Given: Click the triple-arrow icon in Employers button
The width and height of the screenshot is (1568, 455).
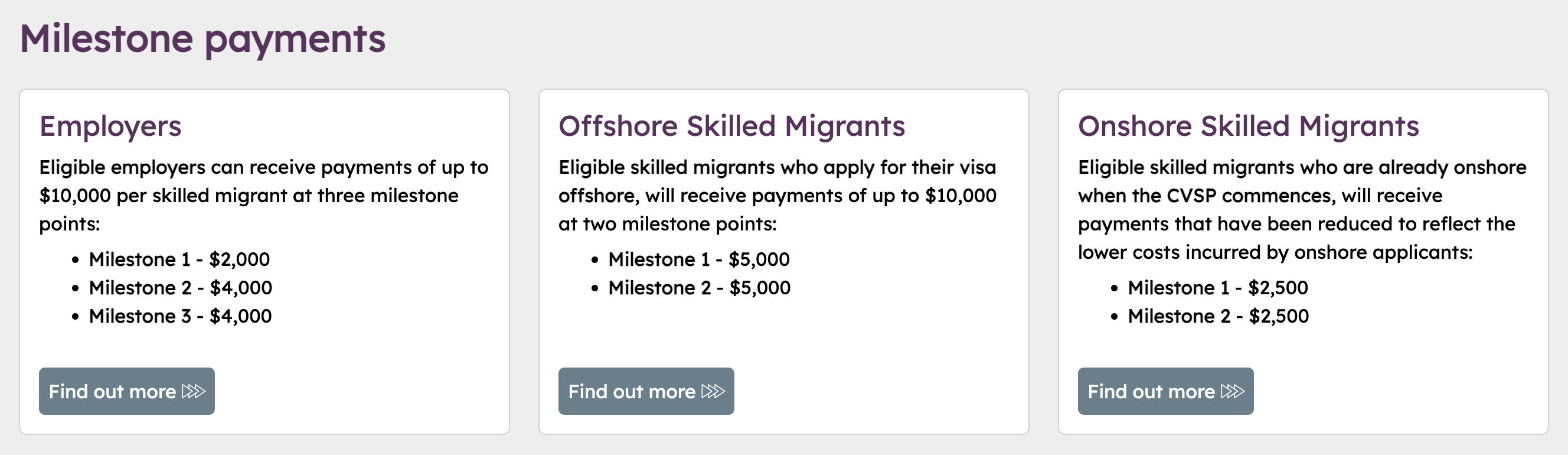Looking at the screenshot, I should [x=194, y=391].
